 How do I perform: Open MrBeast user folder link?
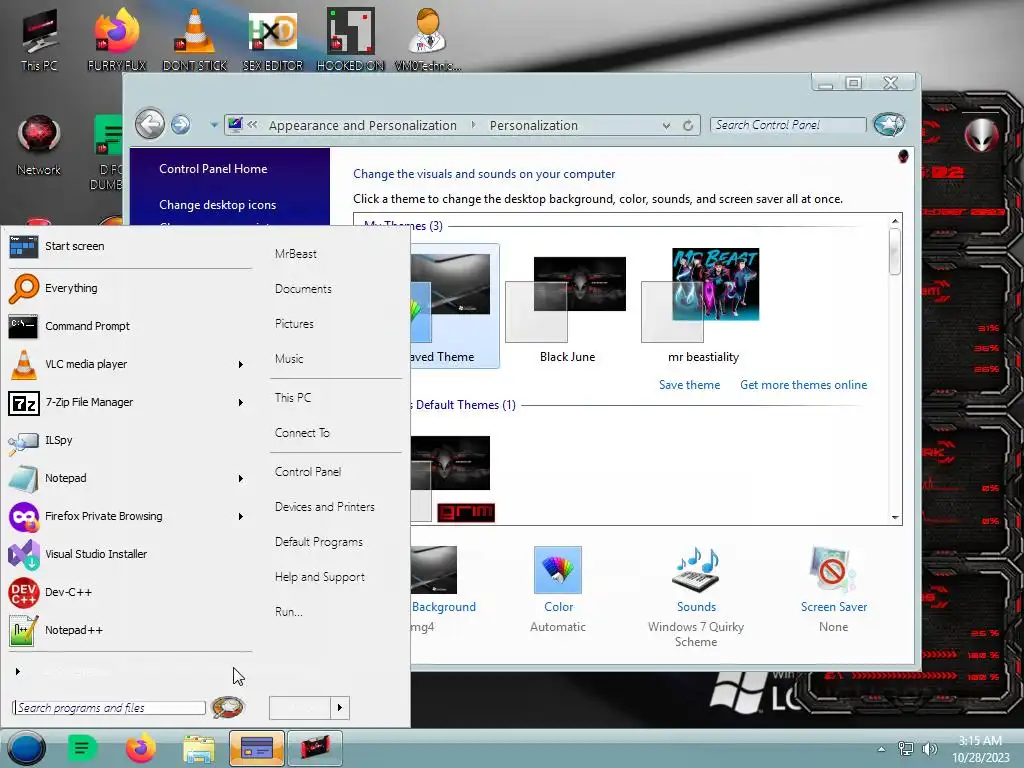pos(296,254)
